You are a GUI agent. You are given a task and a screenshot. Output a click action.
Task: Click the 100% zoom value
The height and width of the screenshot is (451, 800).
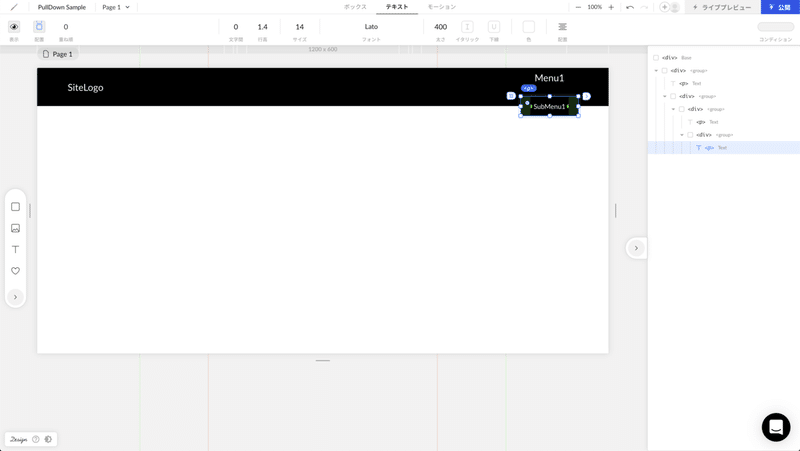pos(594,7)
